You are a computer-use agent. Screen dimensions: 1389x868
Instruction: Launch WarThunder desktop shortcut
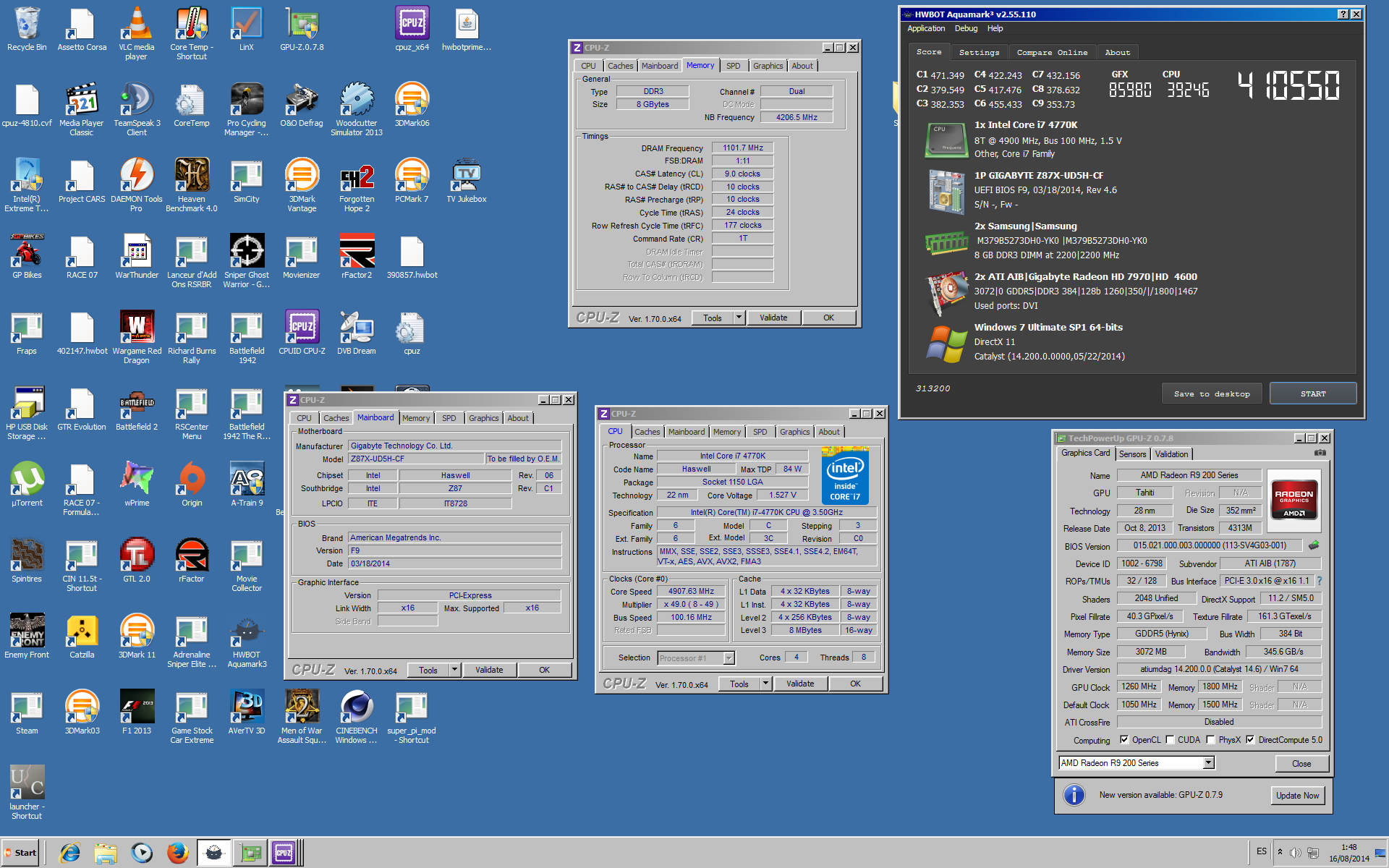point(137,257)
